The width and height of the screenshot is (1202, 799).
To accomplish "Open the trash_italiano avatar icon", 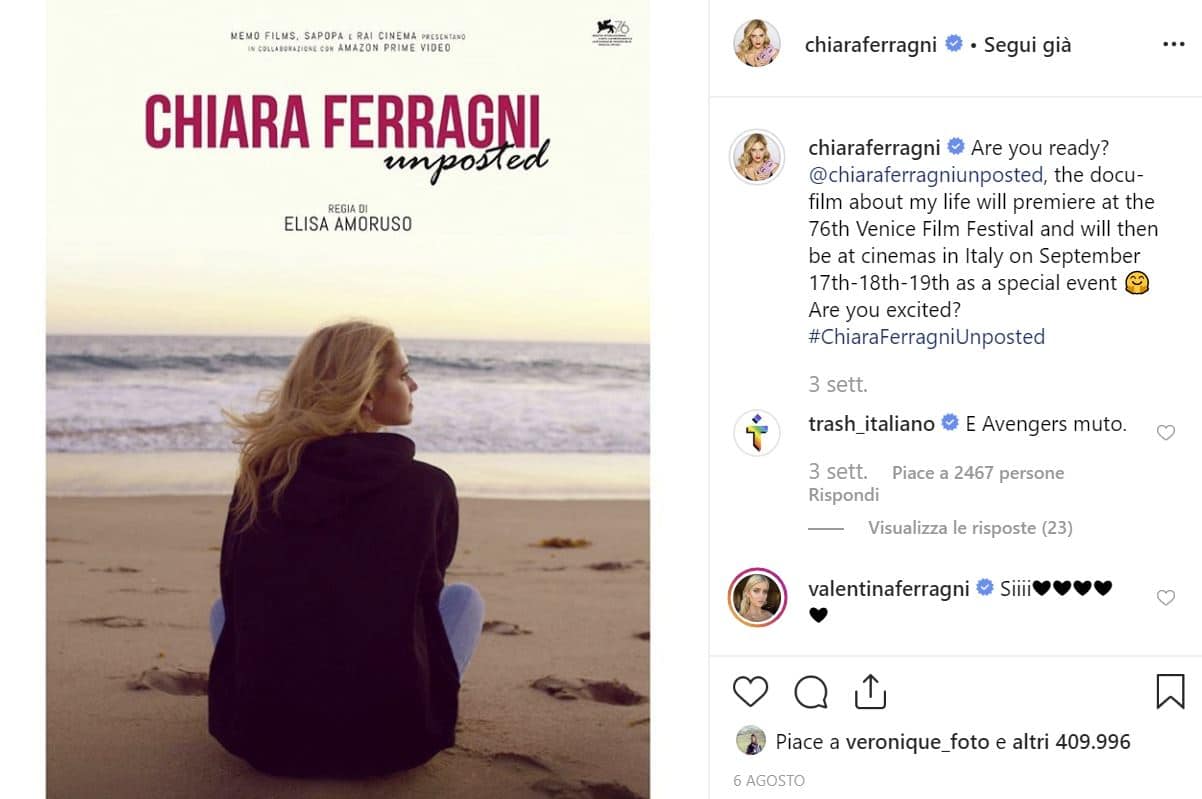I will tap(757, 433).
